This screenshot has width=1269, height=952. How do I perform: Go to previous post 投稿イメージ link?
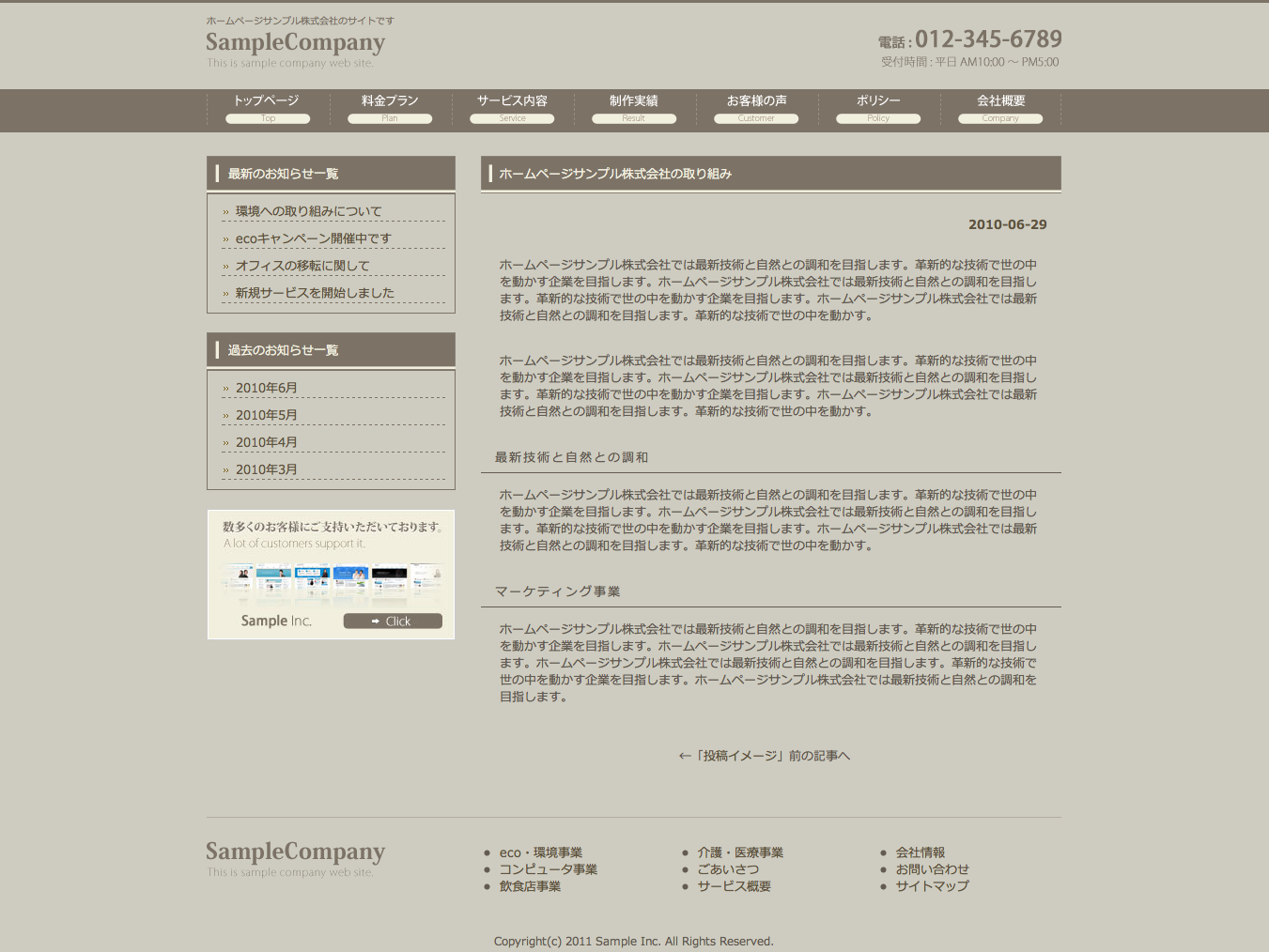(x=764, y=756)
